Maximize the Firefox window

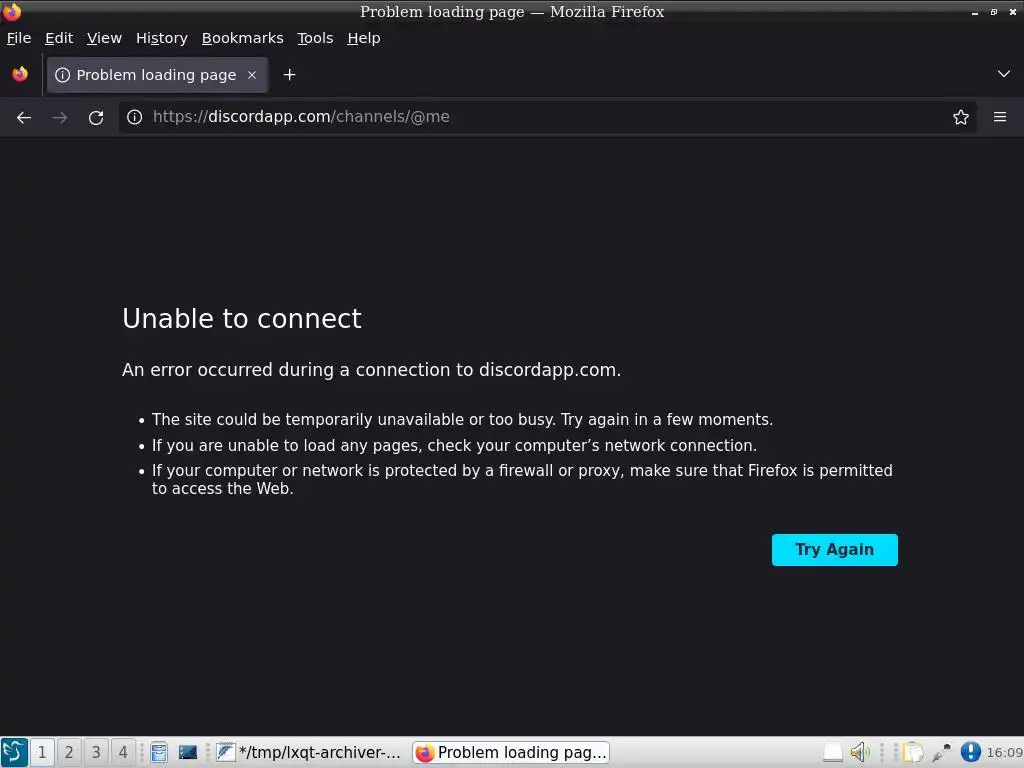click(x=993, y=12)
